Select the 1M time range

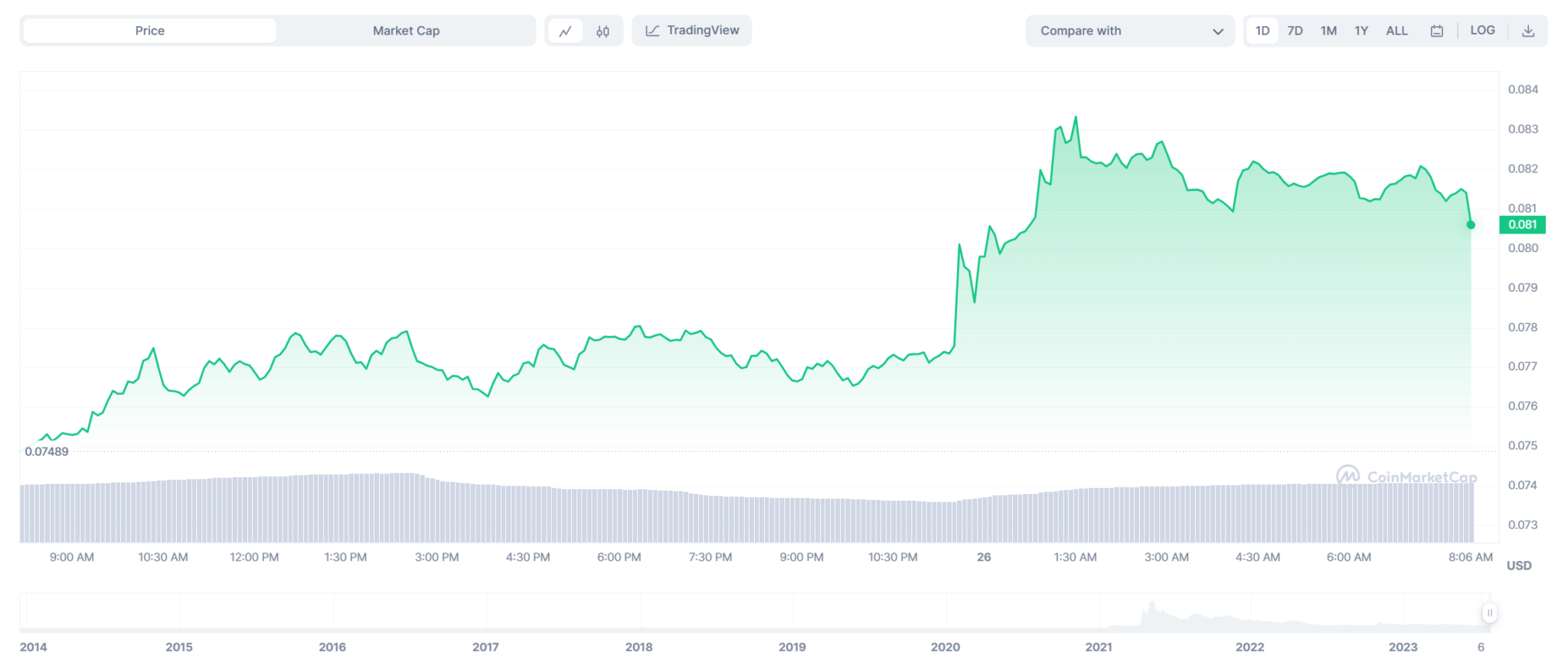click(x=1328, y=31)
